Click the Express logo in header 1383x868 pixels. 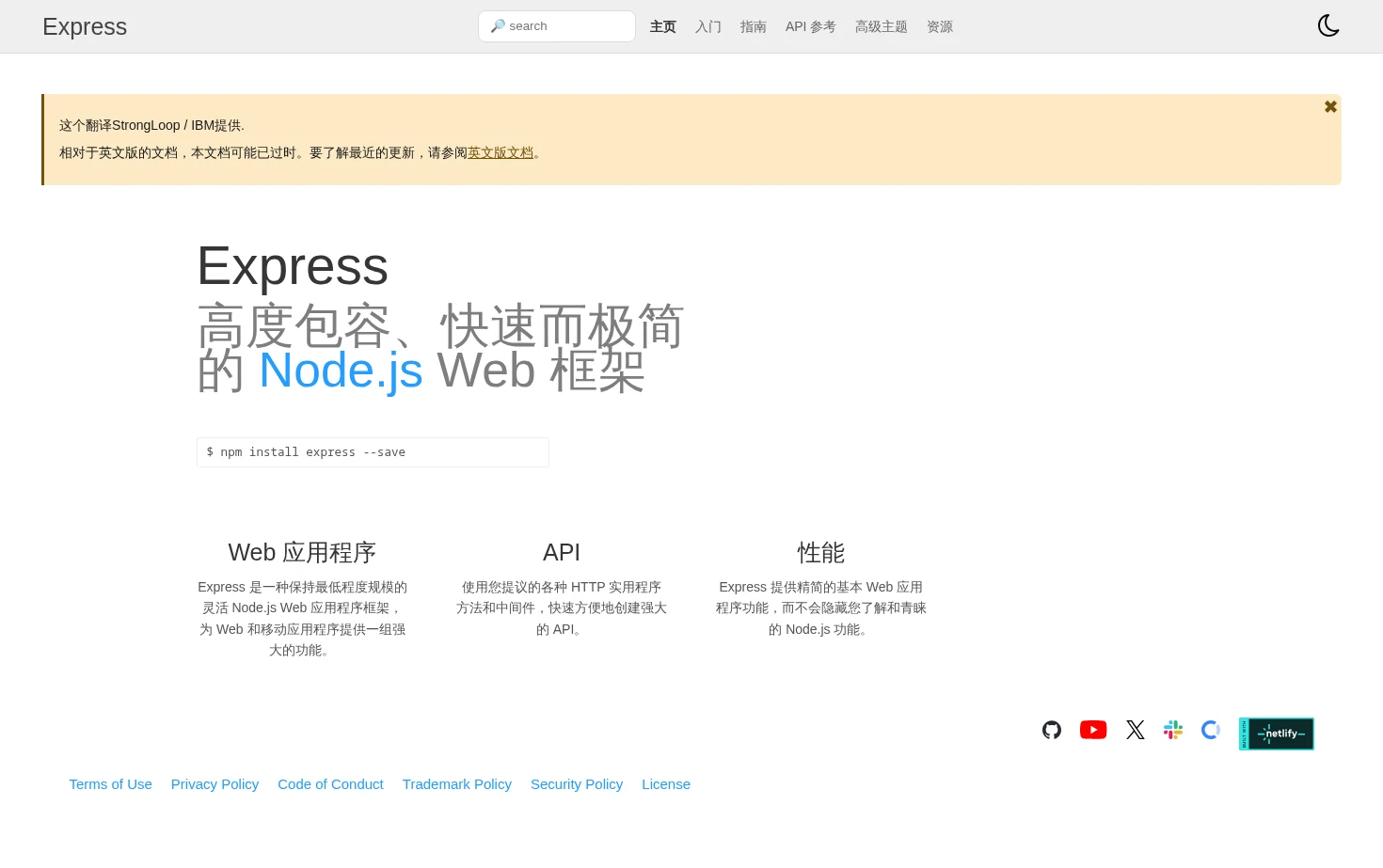point(85,26)
